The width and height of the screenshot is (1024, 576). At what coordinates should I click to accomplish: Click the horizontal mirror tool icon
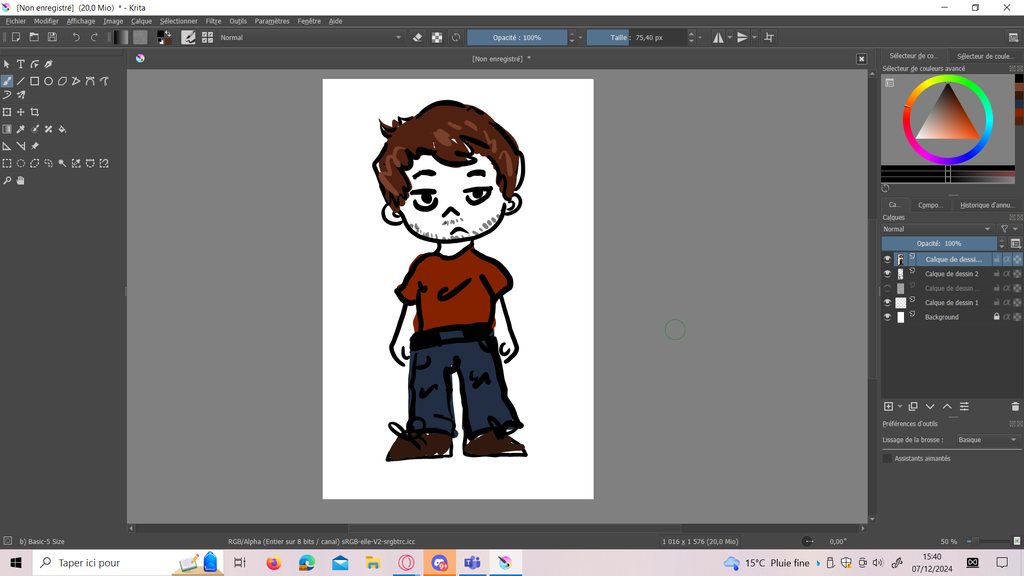pos(718,37)
